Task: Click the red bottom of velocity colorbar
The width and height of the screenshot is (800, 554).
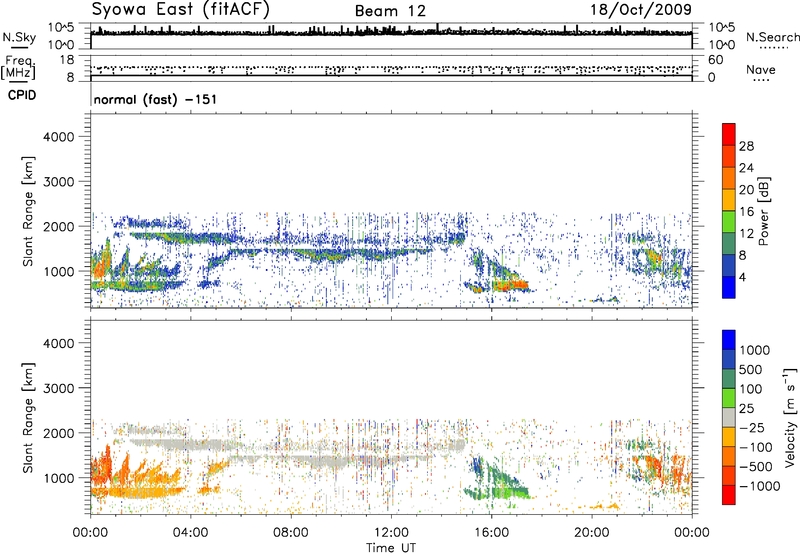Action: (x=729, y=495)
